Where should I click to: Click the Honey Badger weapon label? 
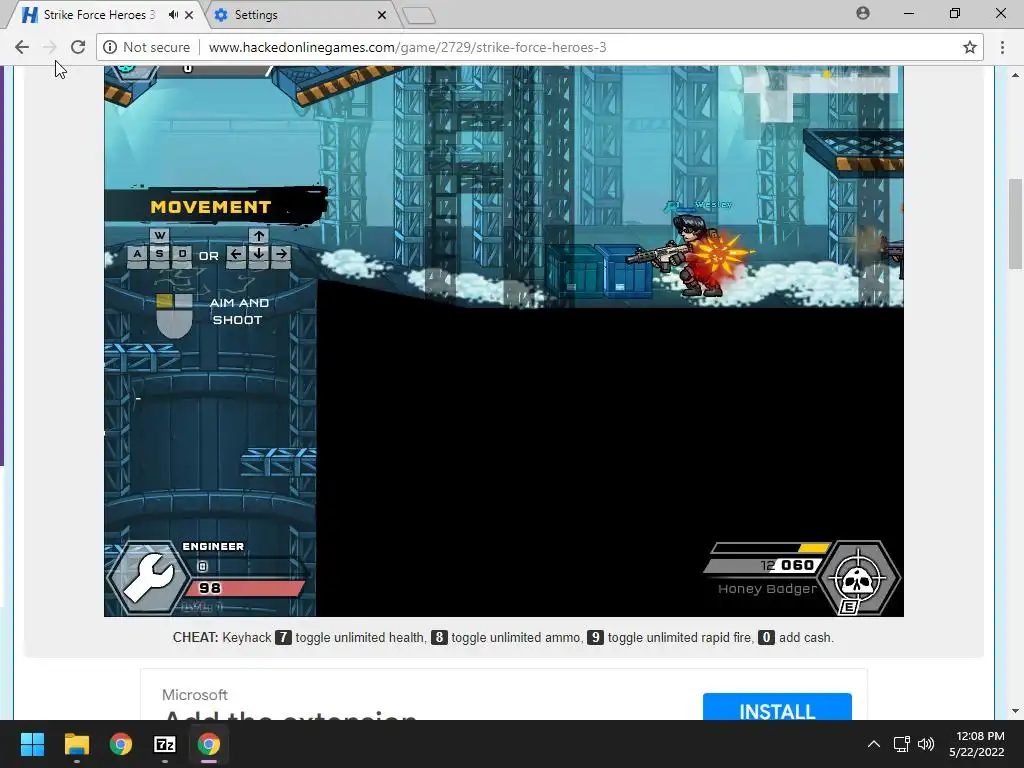(767, 588)
